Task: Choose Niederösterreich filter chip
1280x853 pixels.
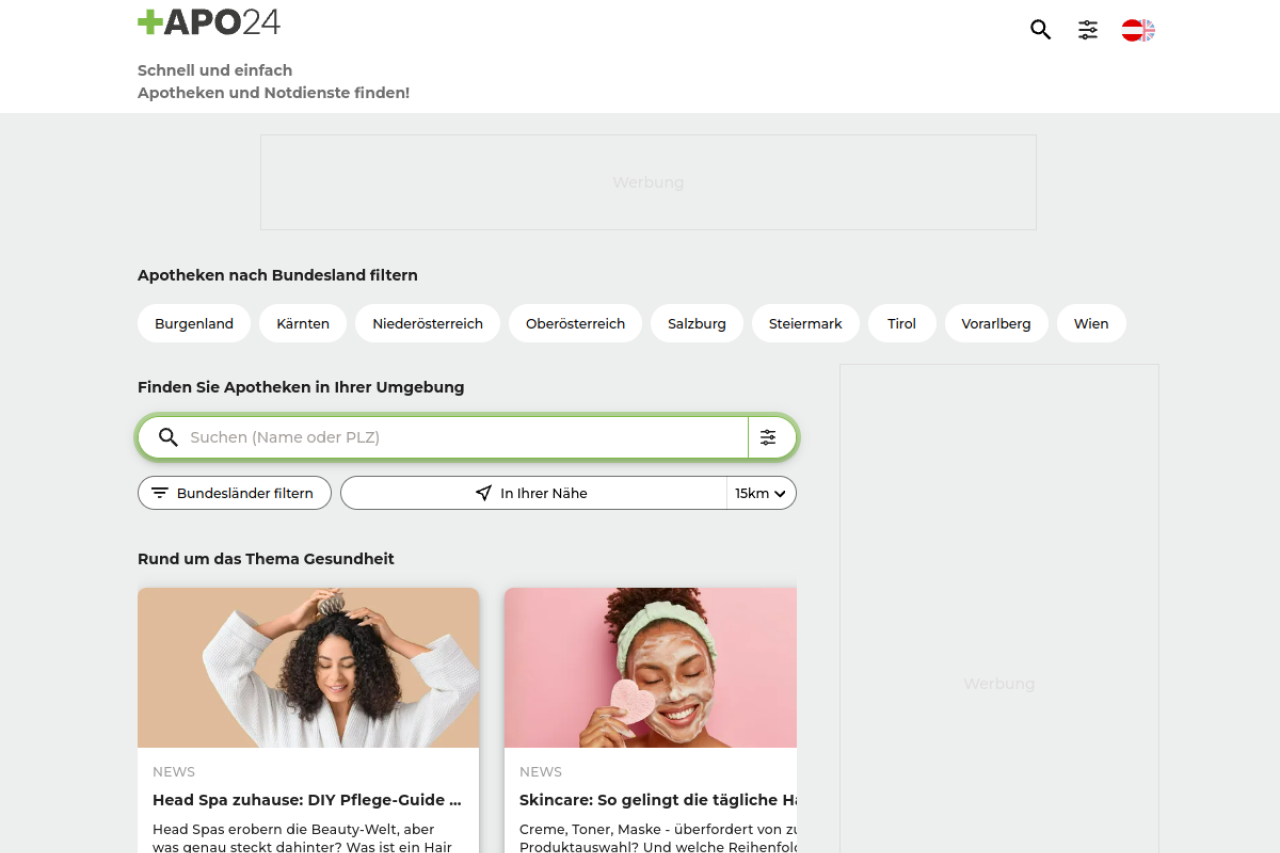Action: [x=427, y=324]
